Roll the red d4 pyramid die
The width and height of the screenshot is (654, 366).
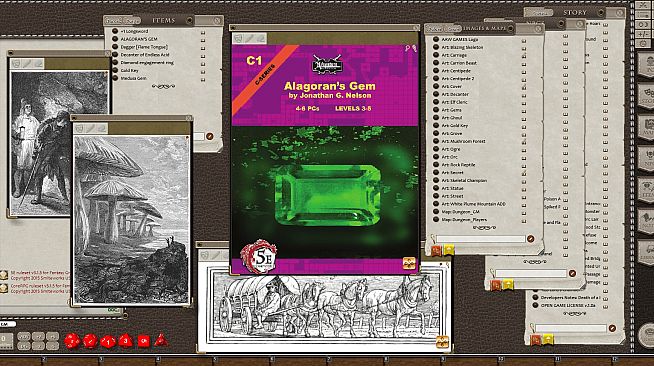pos(161,341)
